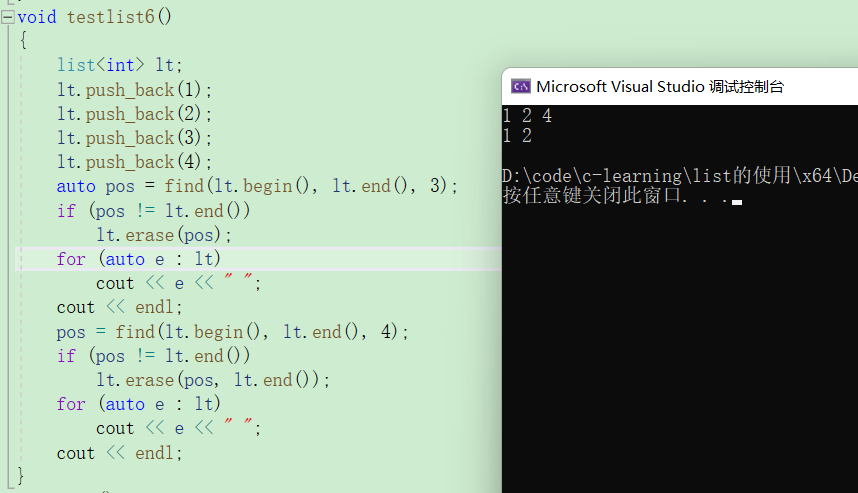858x493 pixels.
Task: Click the line finding value 4
Action: pyautogui.click(x=233, y=332)
